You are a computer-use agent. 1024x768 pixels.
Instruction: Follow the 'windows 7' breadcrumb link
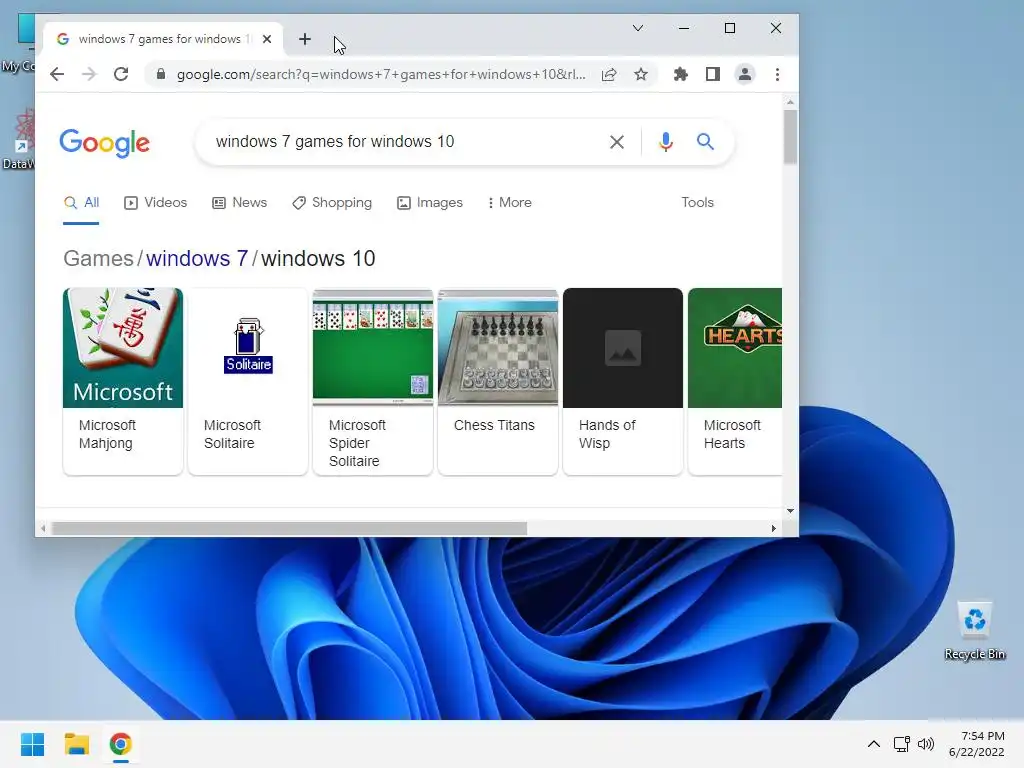[x=197, y=259]
